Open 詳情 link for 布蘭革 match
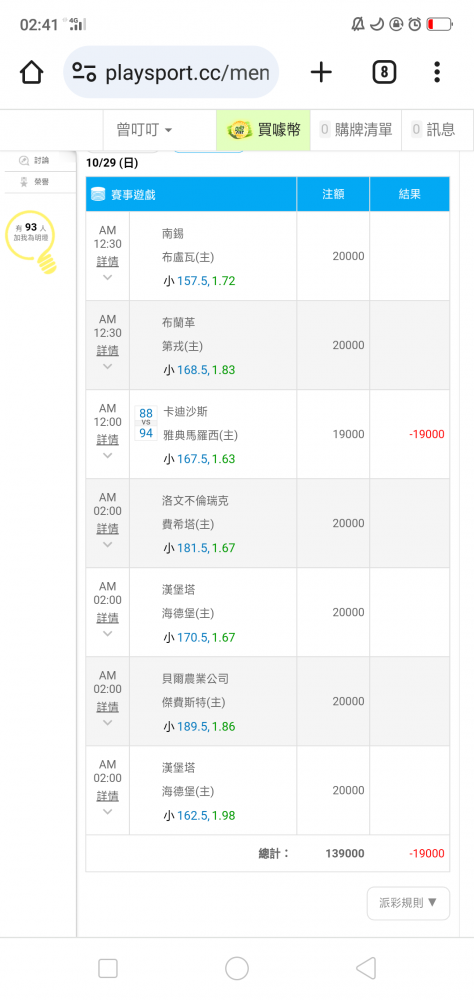The image size is (474, 1000). coord(107,351)
